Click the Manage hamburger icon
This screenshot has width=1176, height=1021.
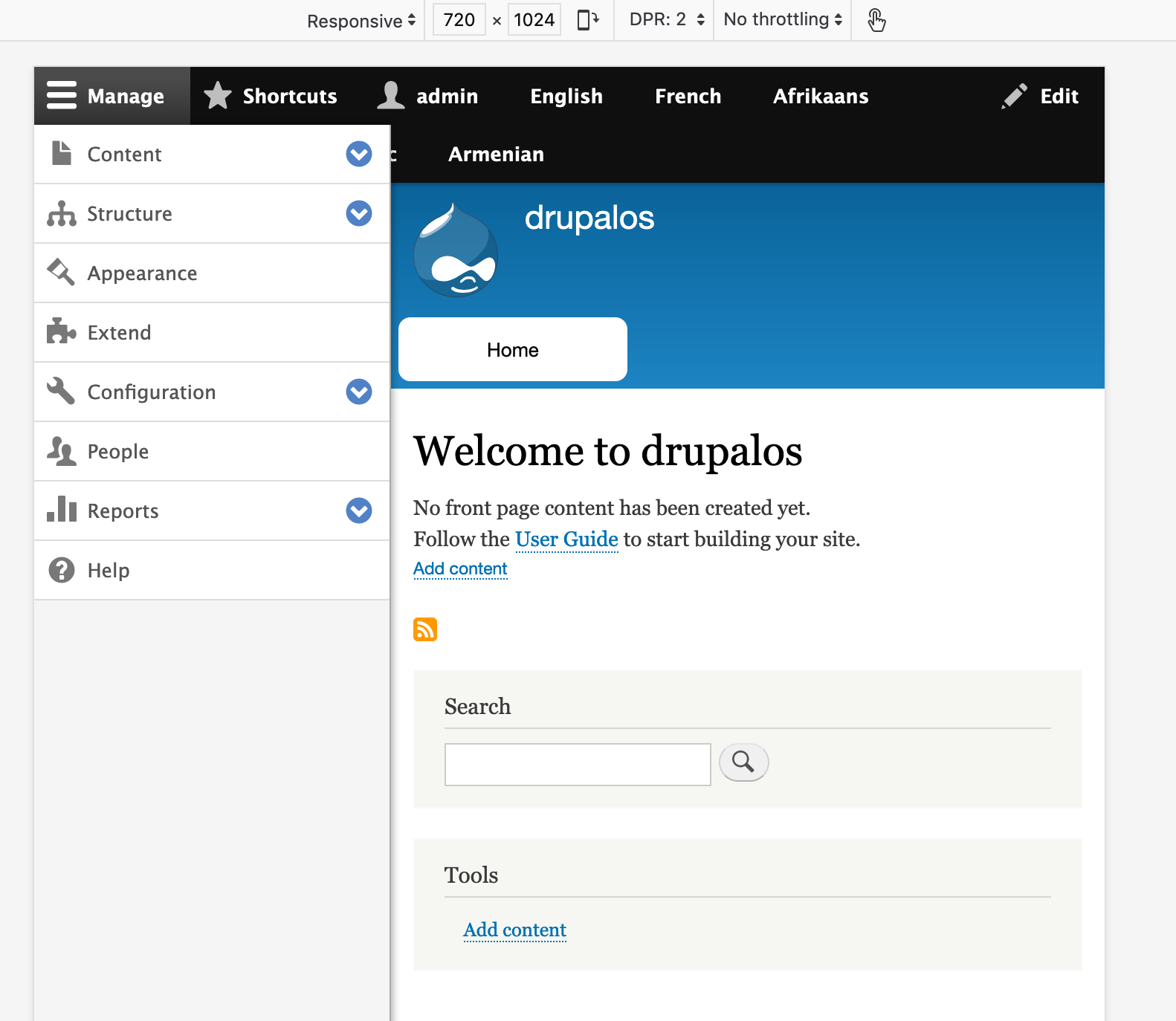62,96
